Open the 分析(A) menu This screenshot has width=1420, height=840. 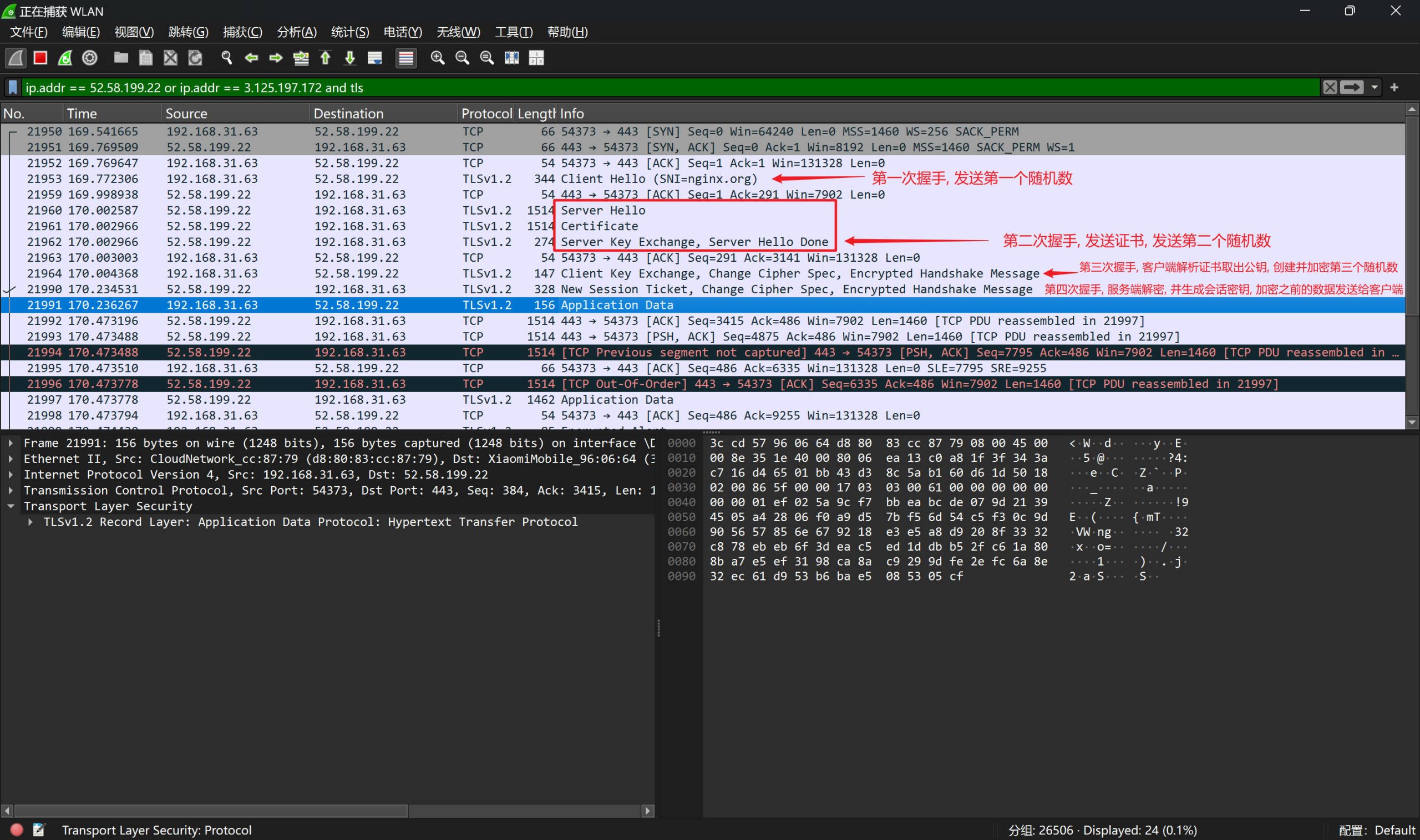pyautogui.click(x=297, y=32)
